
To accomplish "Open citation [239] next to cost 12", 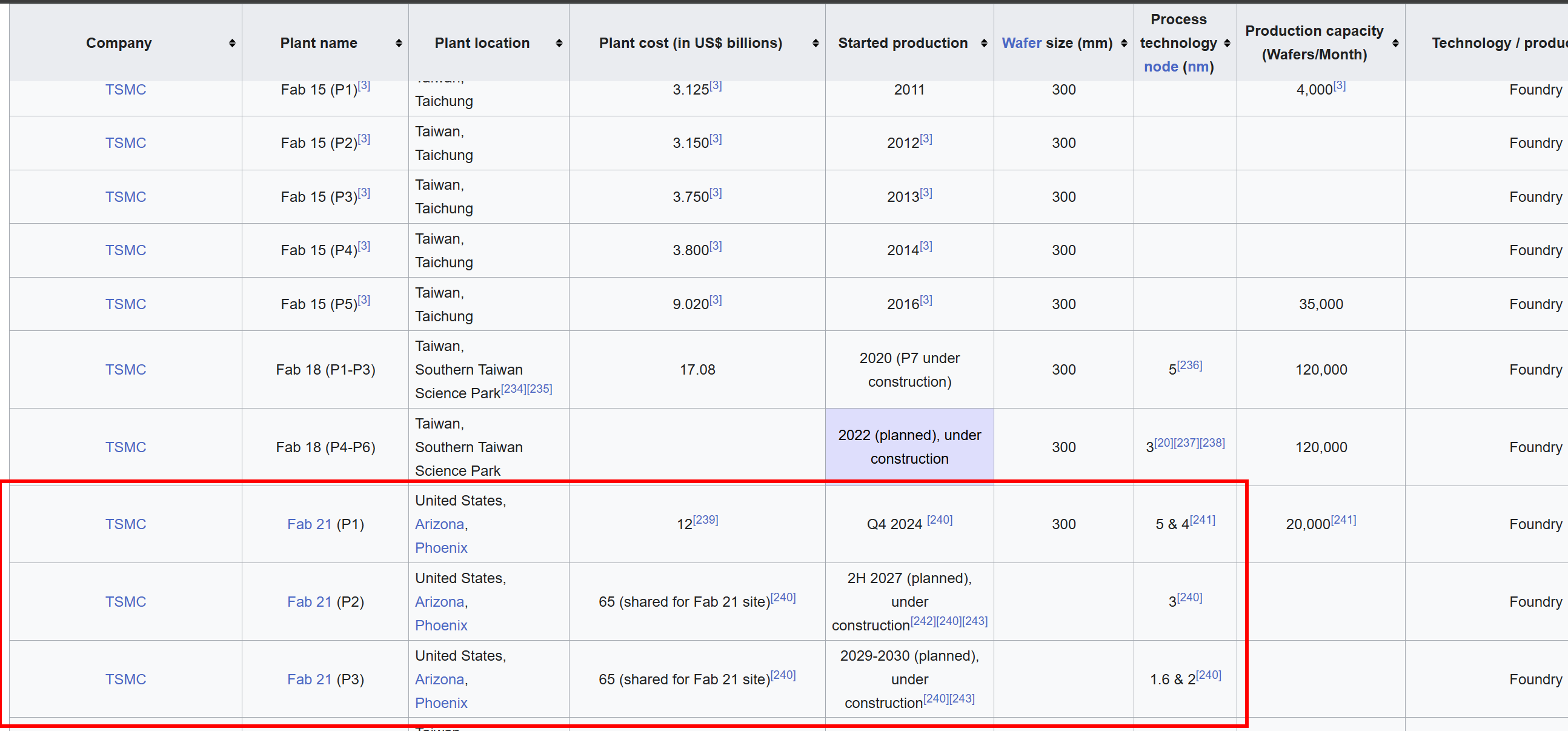I will pos(705,520).
